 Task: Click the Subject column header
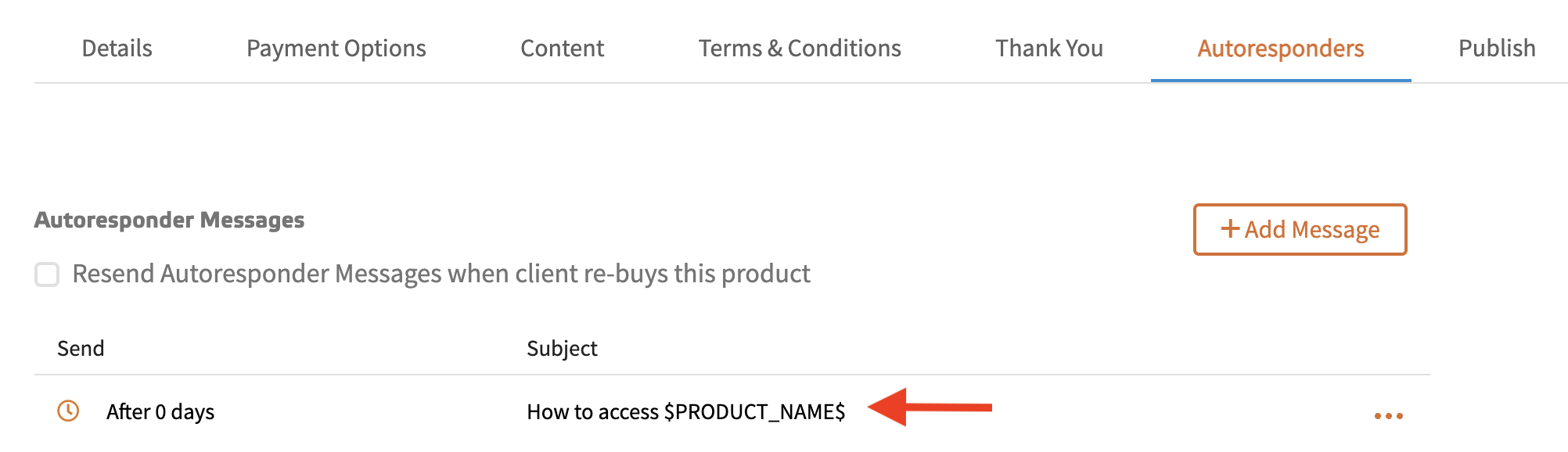pyautogui.click(x=562, y=349)
